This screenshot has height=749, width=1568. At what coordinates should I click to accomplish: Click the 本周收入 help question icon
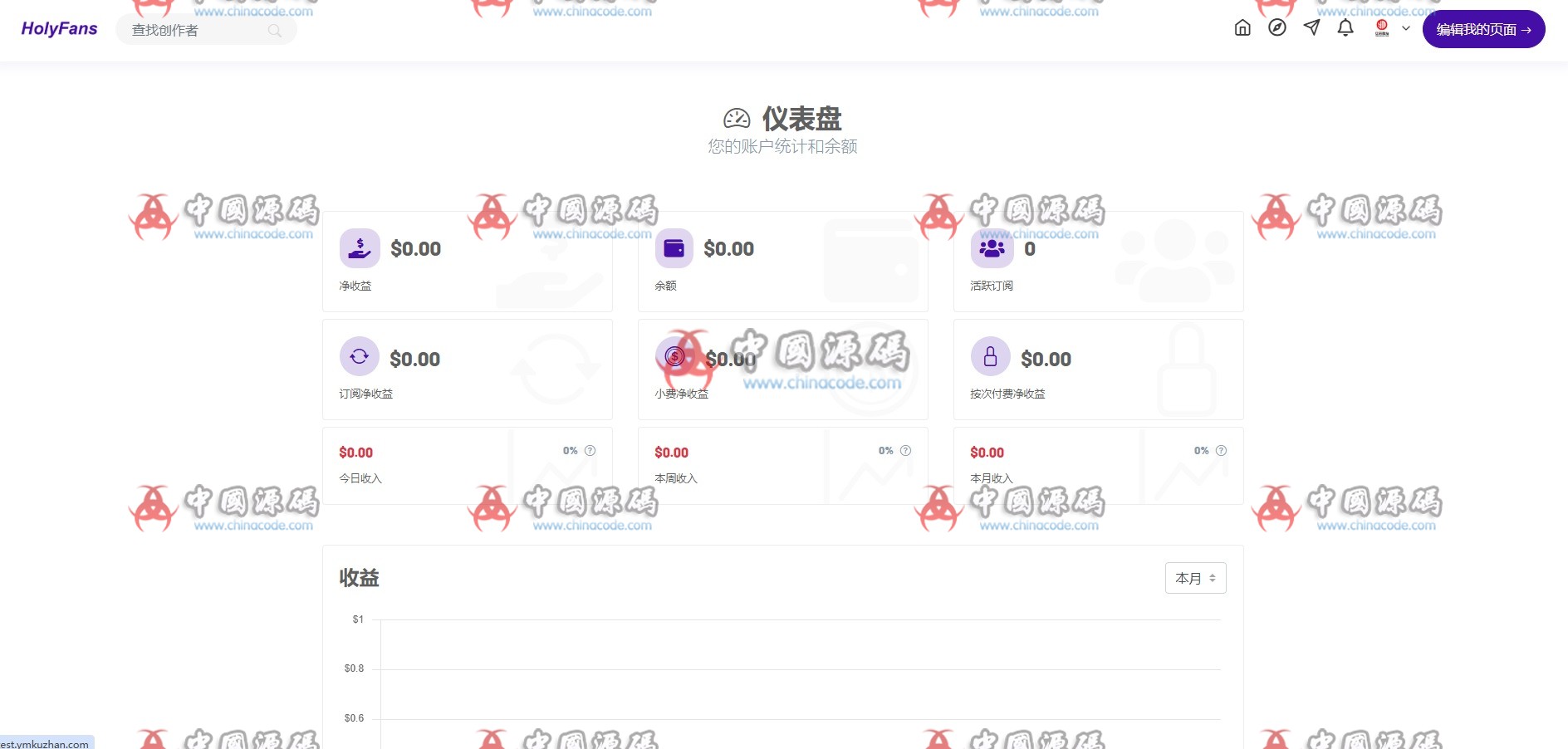tap(905, 451)
